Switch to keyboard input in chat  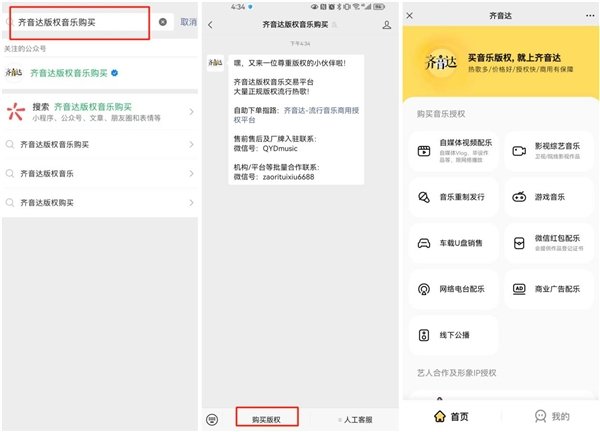click(x=212, y=419)
